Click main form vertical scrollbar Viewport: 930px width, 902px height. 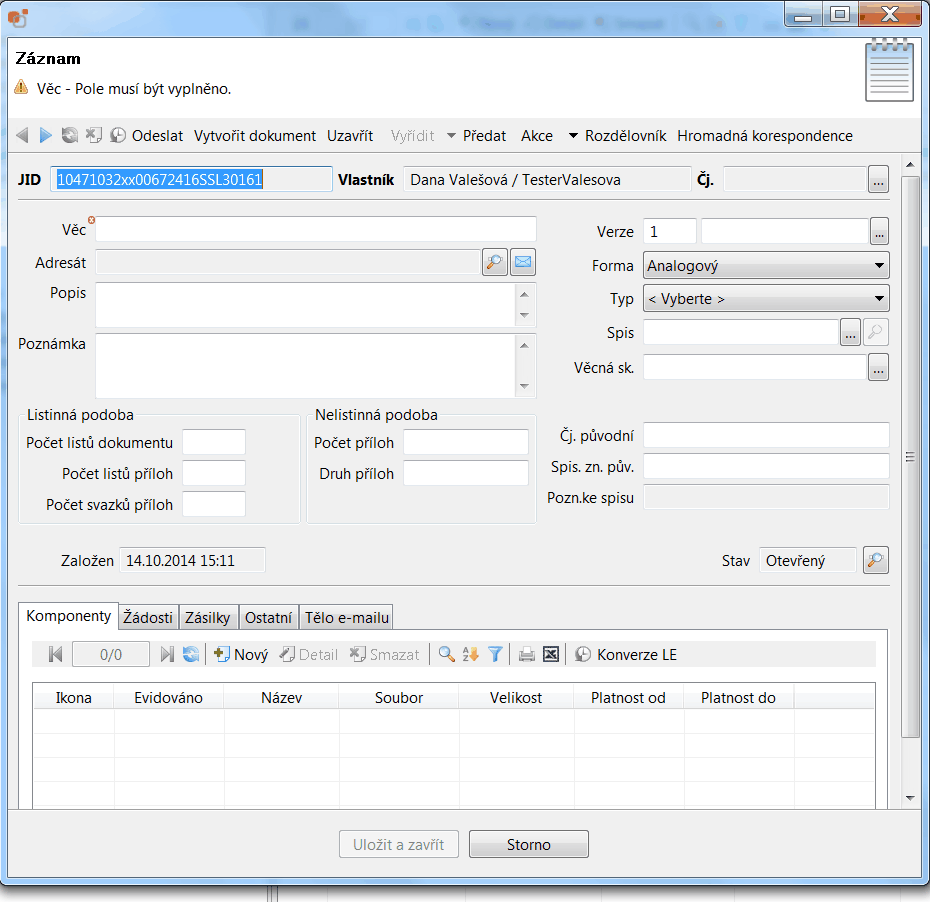coord(910,457)
